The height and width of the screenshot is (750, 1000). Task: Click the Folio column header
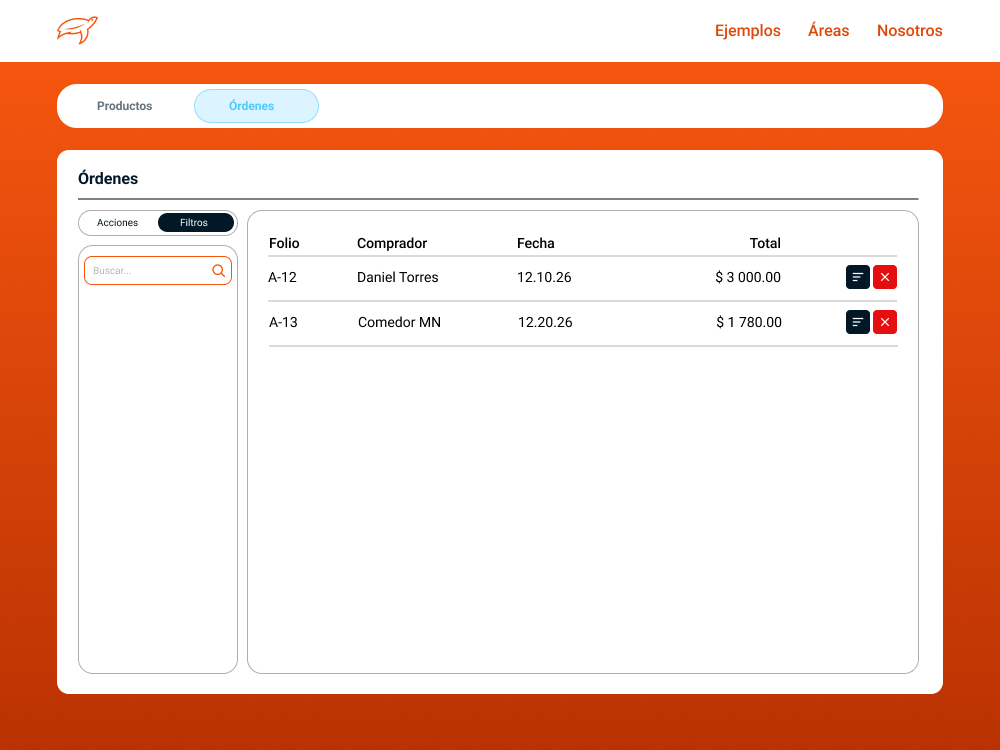(284, 243)
